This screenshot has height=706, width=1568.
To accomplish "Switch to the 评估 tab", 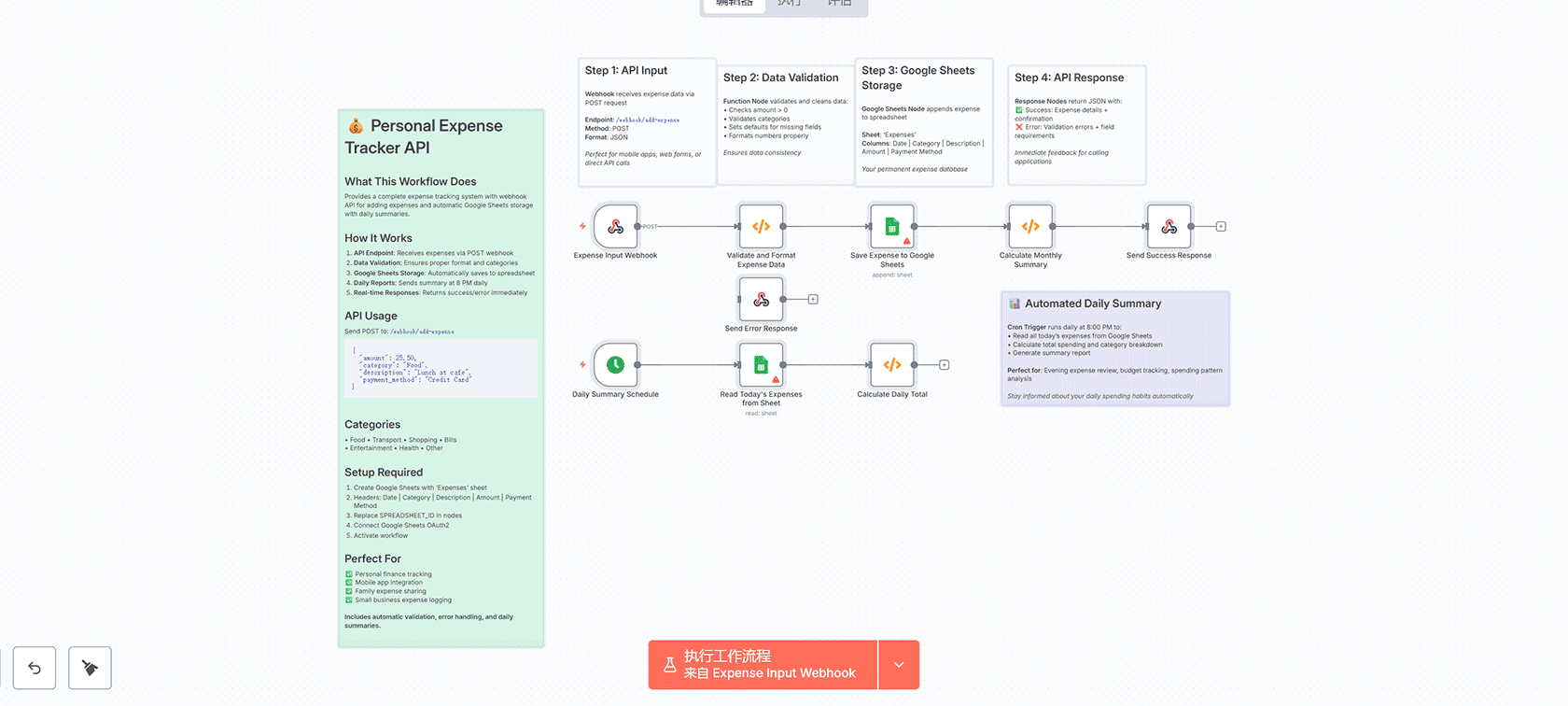I will pyautogui.click(x=839, y=4).
